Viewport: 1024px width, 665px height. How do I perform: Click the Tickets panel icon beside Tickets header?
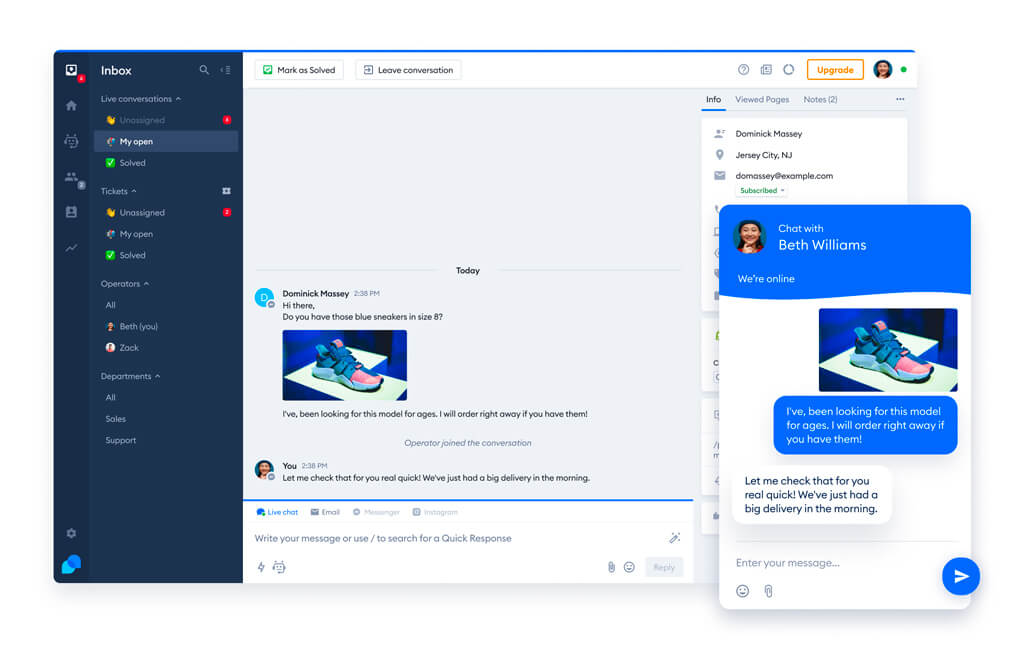pos(227,191)
